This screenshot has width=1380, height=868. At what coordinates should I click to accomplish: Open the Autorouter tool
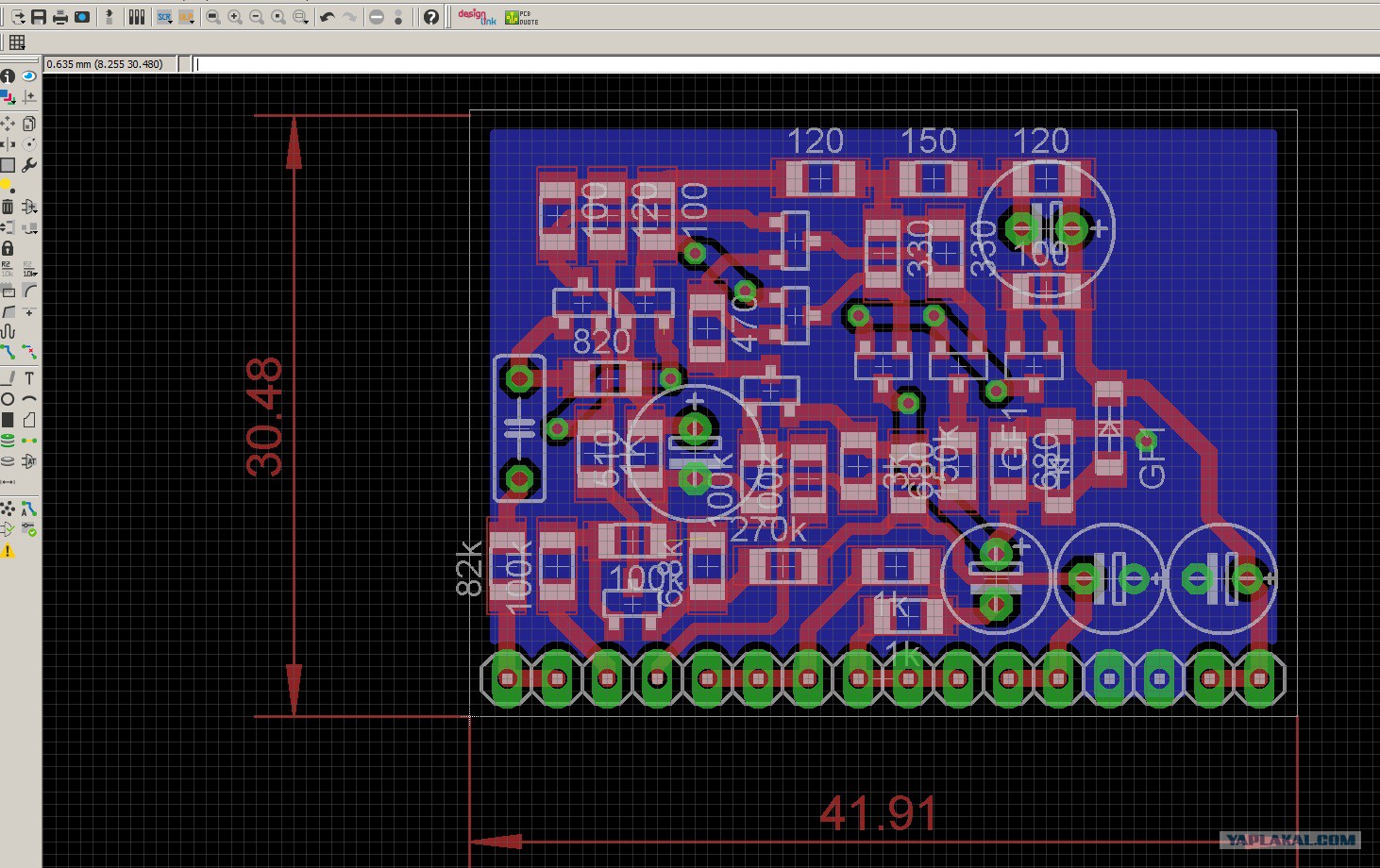(x=29, y=509)
